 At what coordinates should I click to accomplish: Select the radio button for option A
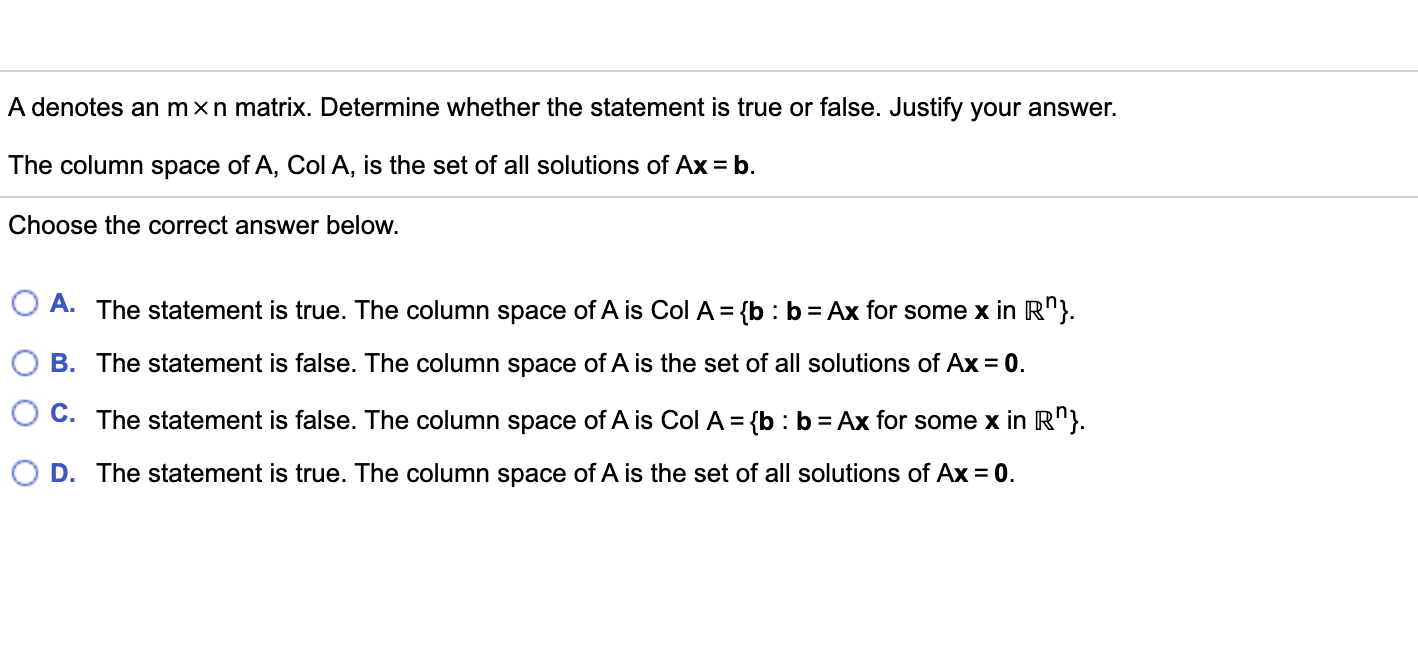point(25,303)
